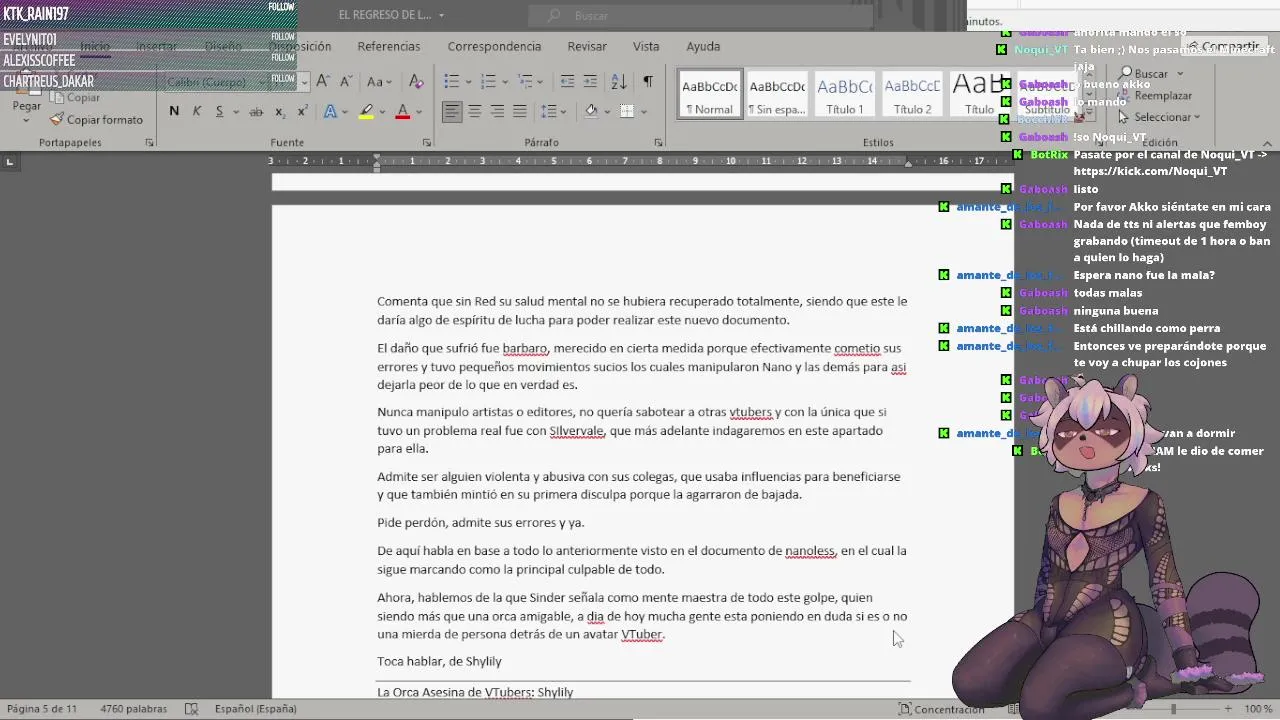Increase font size with A-up icon

[x=322, y=81]
